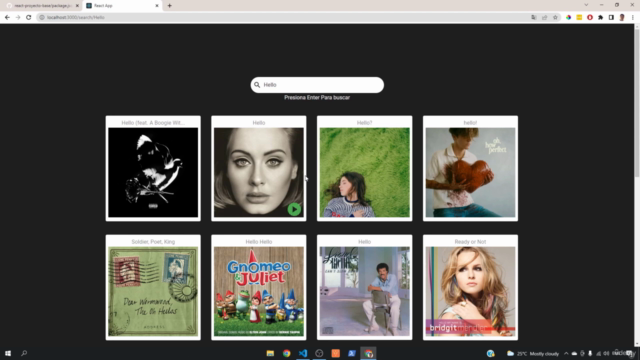Go forward in browser history
Image resolution: width=640 pixels, height=360 pixels.
[x=18, y=17]
